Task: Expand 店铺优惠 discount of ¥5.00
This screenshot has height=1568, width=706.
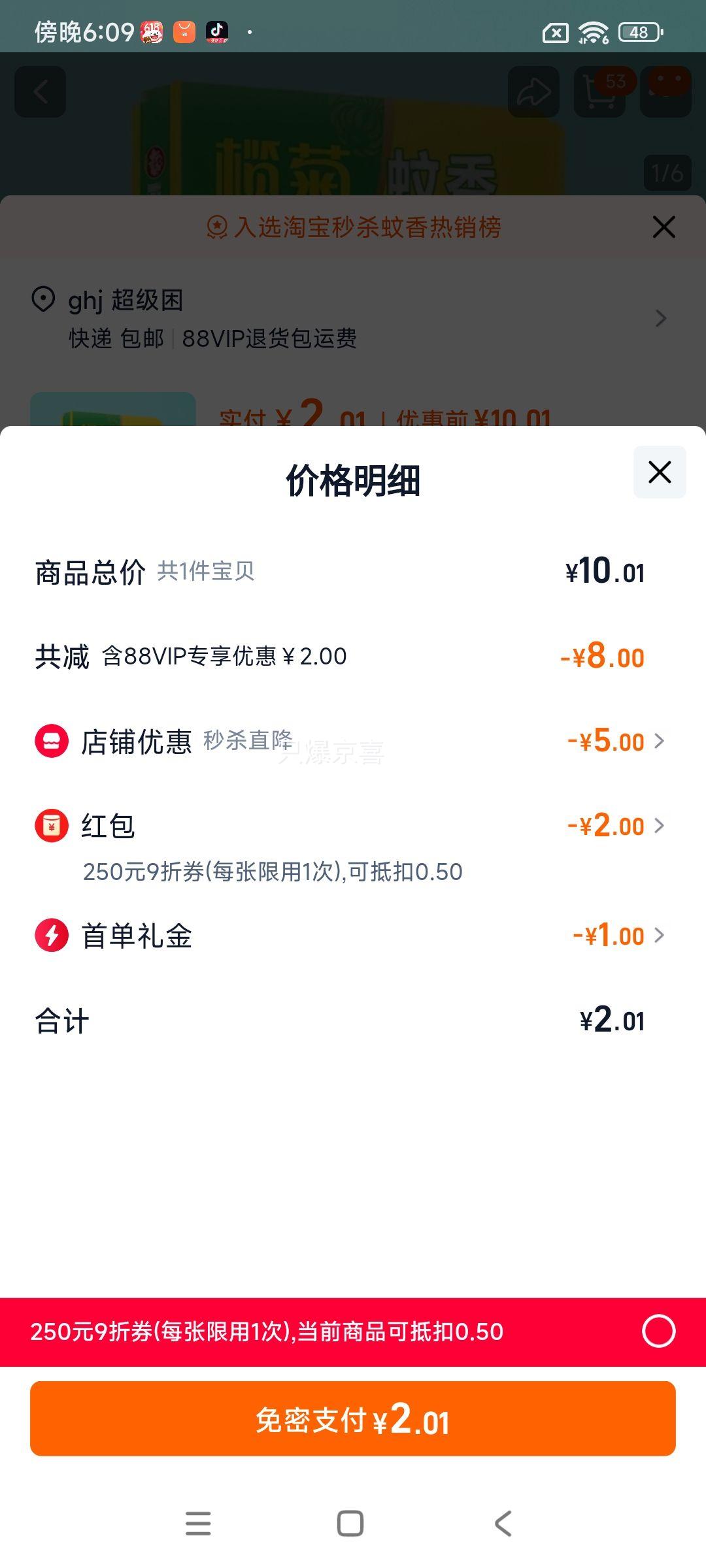Action: [616, 741]
